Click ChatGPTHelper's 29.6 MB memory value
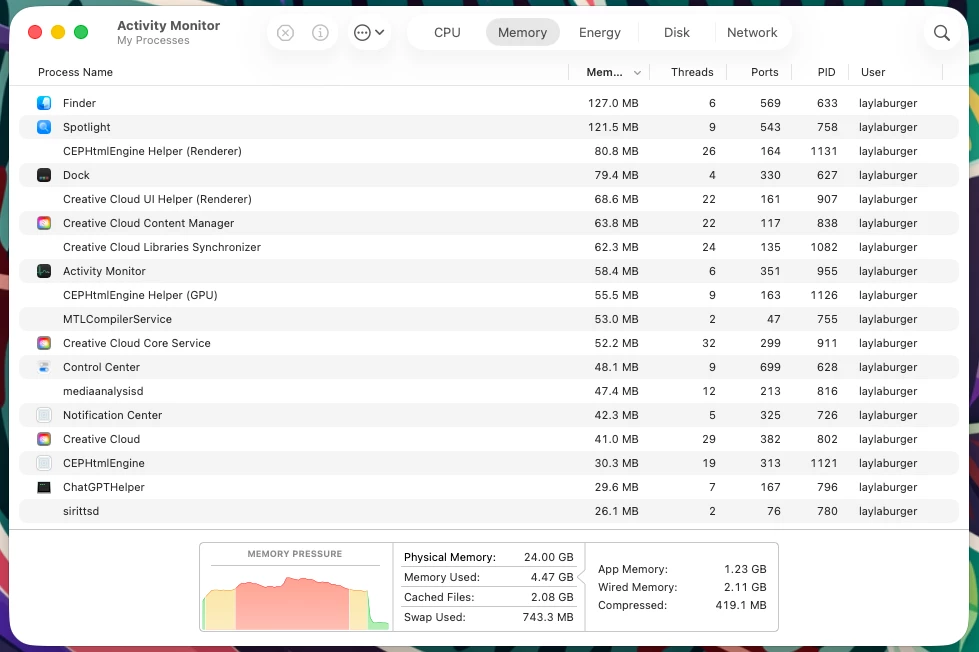The width and height of the screenshot is (979, 652). pyautogui.click(x=616, y=487)
